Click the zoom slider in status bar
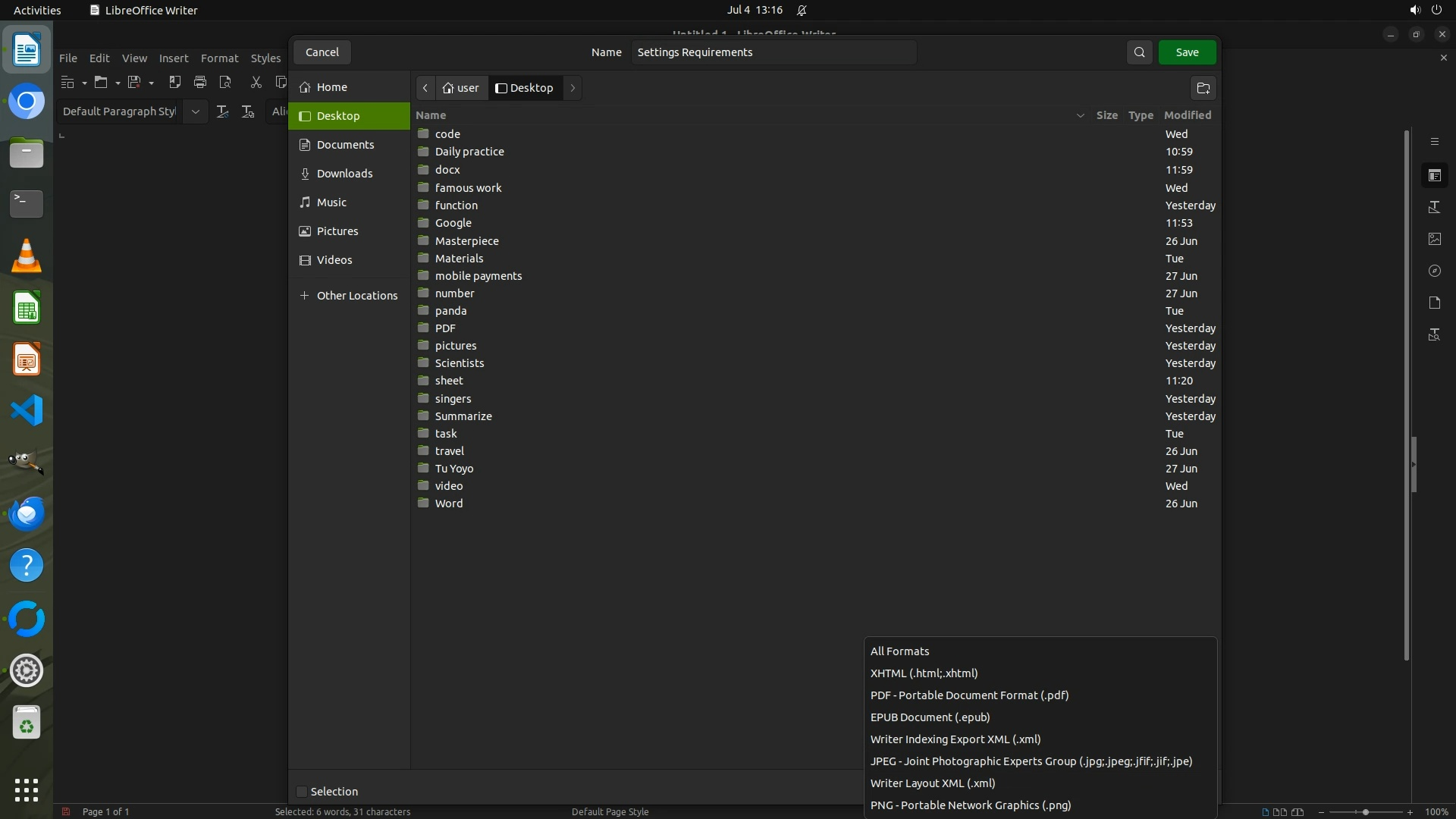 1365,812
